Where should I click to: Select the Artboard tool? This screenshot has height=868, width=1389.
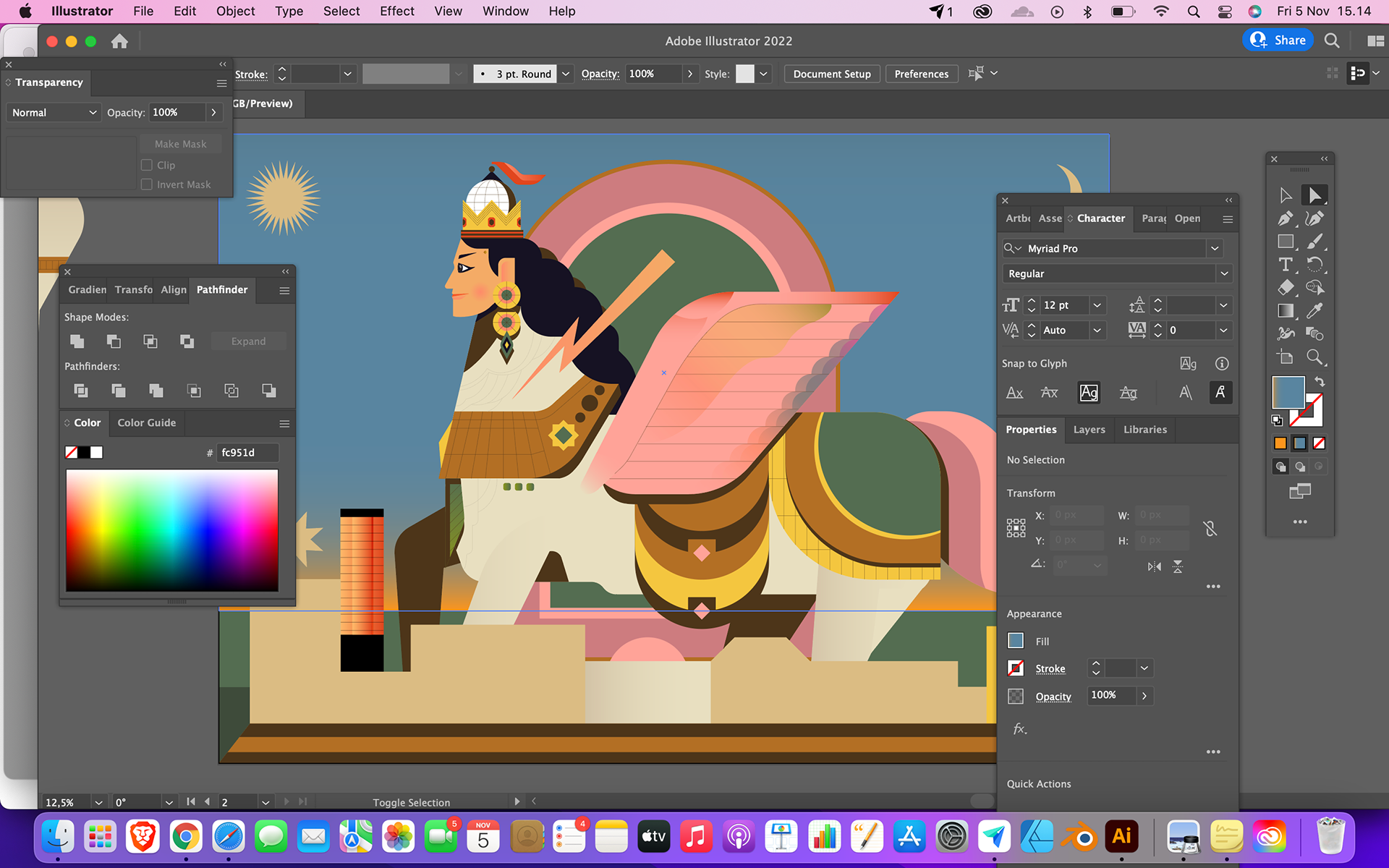1285,357
